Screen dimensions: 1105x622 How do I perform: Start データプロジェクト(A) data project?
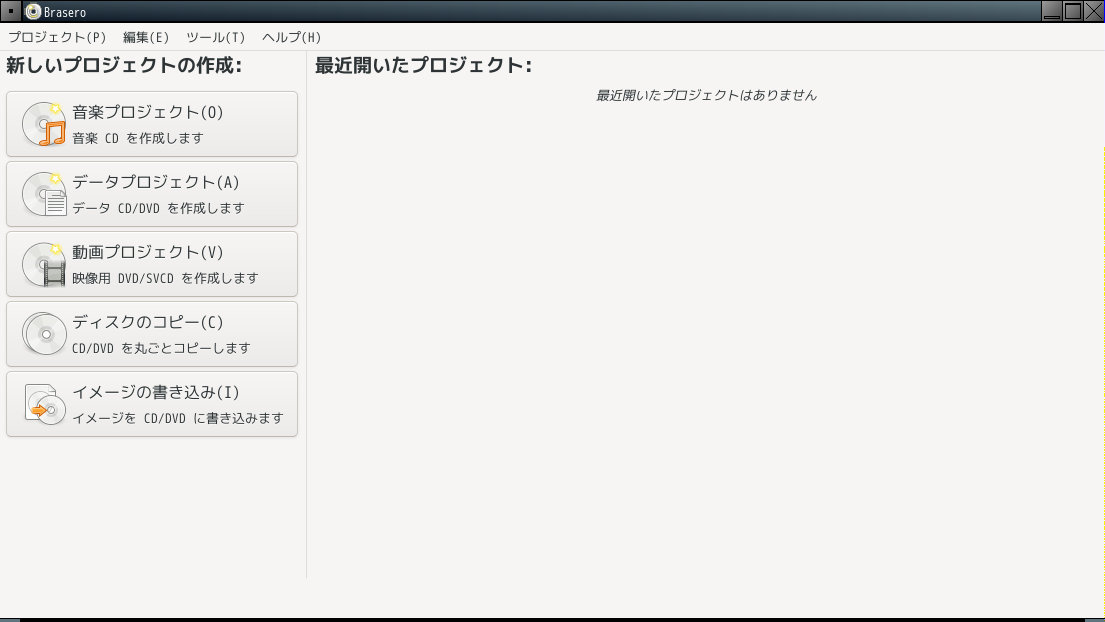tap(152, 194)
